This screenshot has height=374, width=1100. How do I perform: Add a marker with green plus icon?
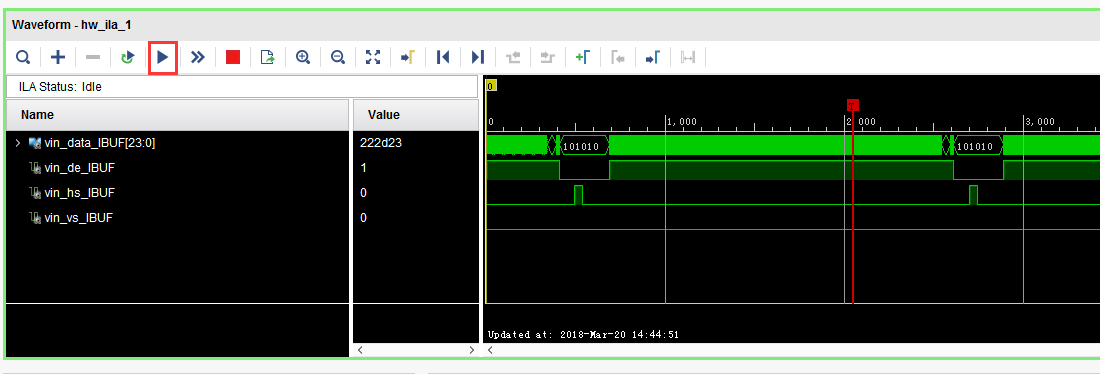pos(582,58)
